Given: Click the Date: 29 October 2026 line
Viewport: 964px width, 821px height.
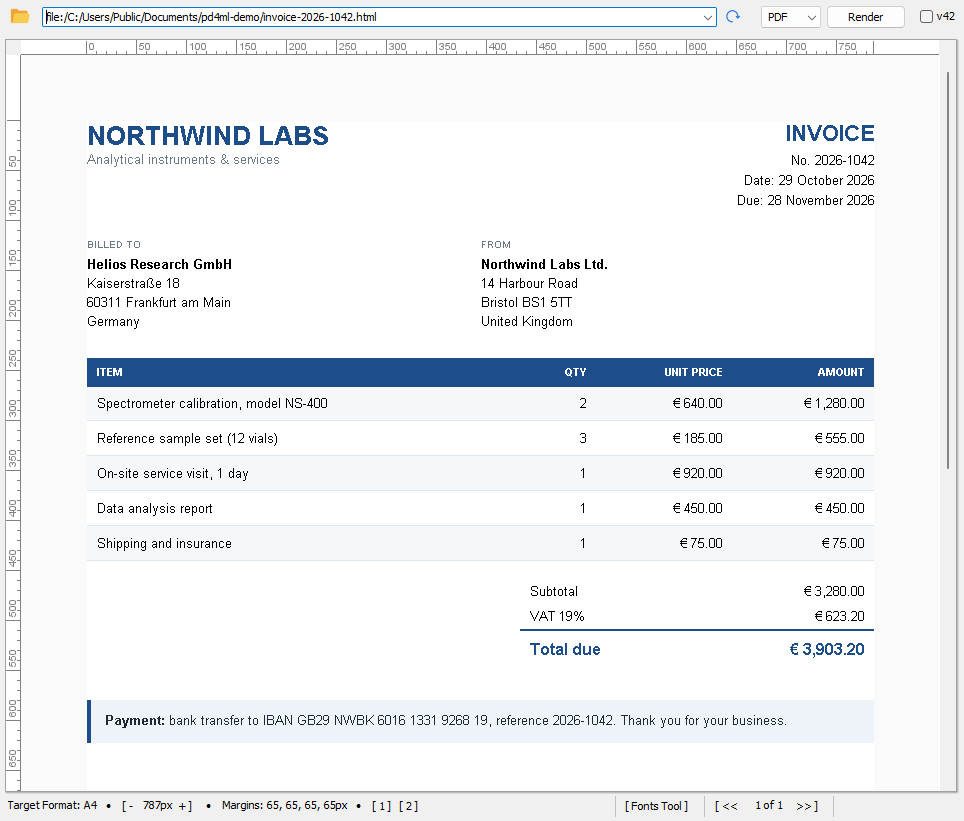Looking at the screenshot, I should (x=809, y=180).
